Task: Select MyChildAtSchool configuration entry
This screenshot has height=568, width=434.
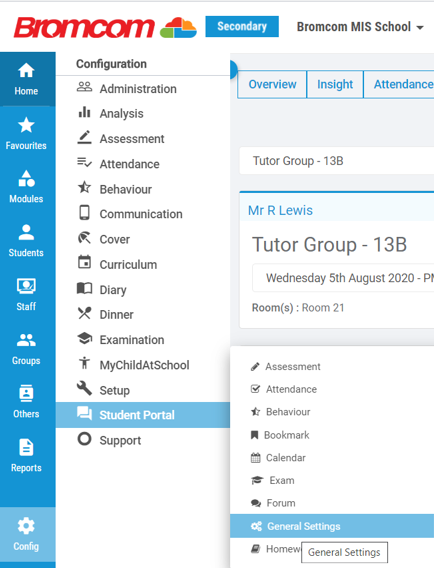Action: tap(143, 365)
